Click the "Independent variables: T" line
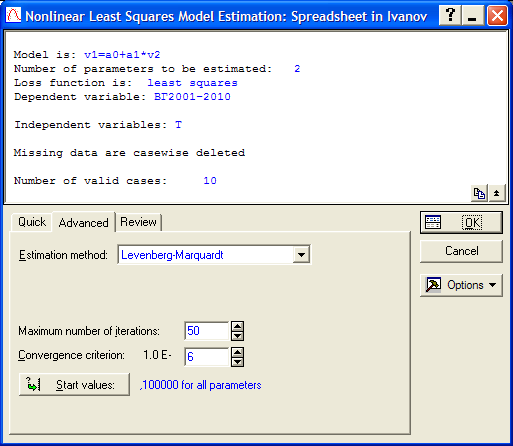 98,125
